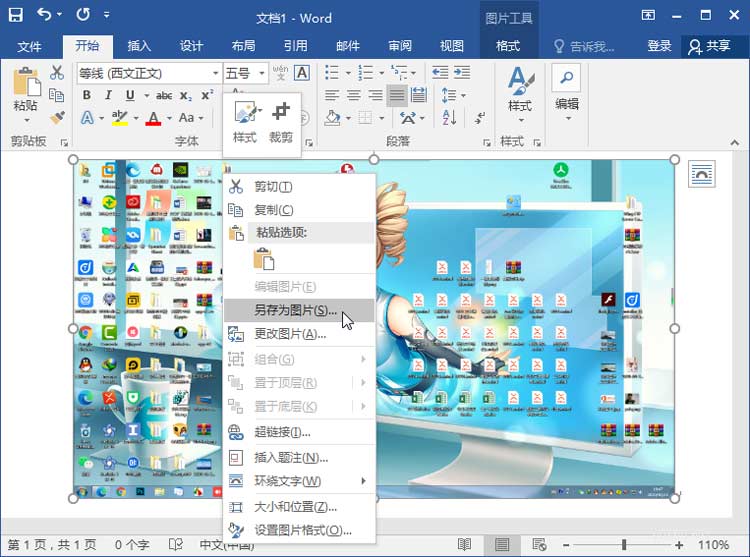The height and width of the screenshot is (557, 750).
Task: Open the Styles gallery A icon
Action: point(520,80)
